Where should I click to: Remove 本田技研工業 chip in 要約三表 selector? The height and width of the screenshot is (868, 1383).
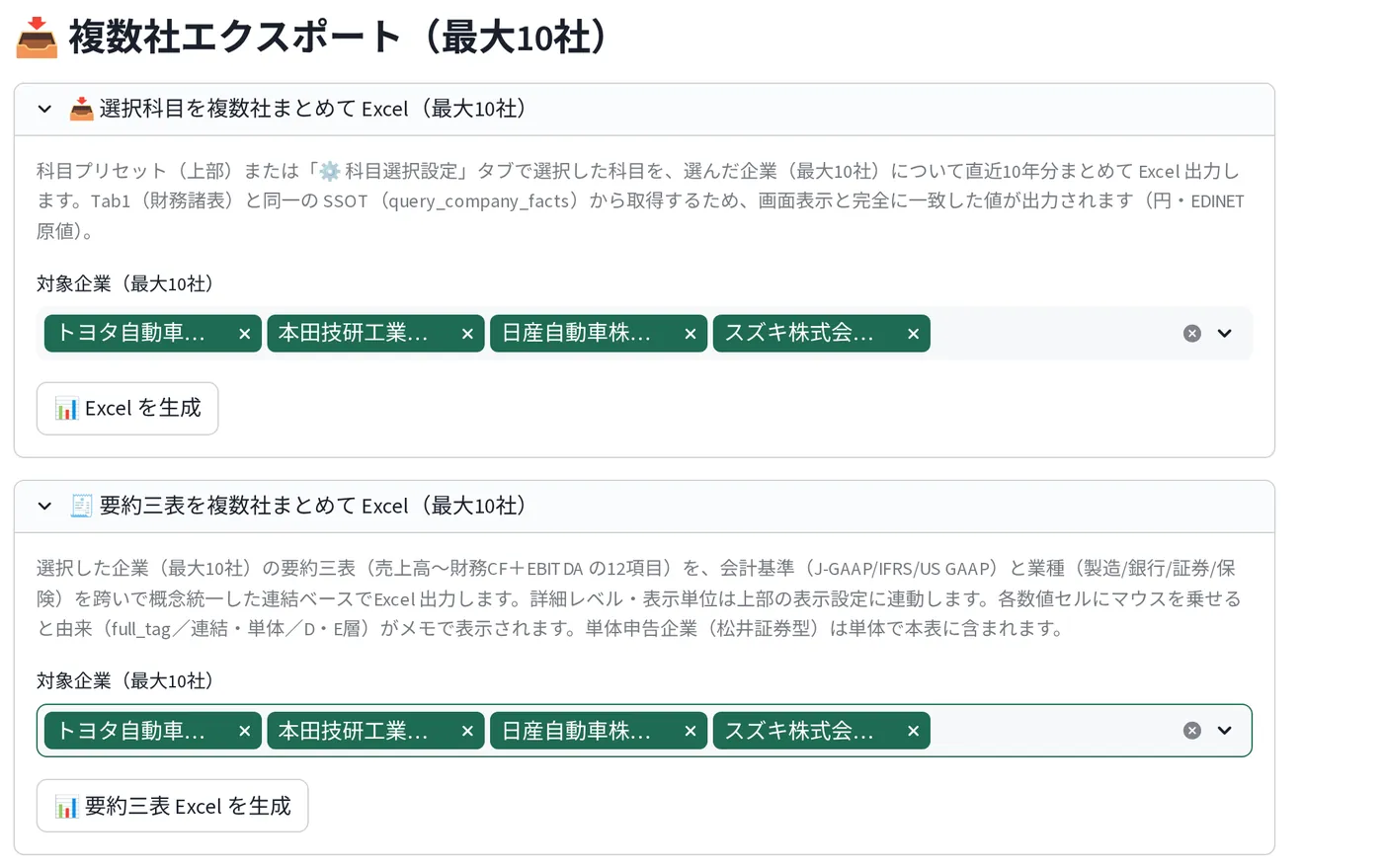[x=467, y=731]
